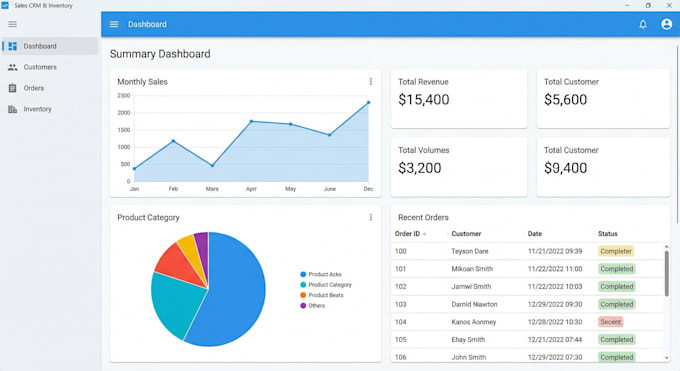Go to Customers in sidebar

[x=50, y=67]
